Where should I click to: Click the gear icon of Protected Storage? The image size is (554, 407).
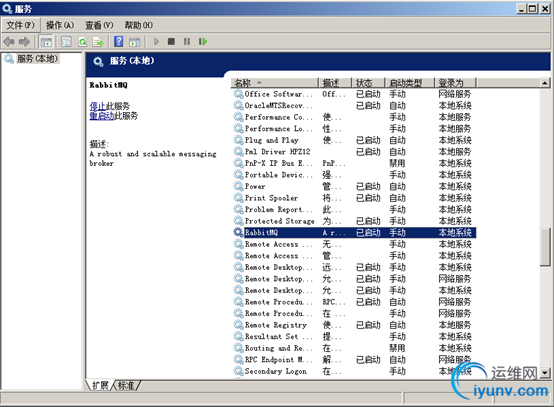click(x=238, y=221)
